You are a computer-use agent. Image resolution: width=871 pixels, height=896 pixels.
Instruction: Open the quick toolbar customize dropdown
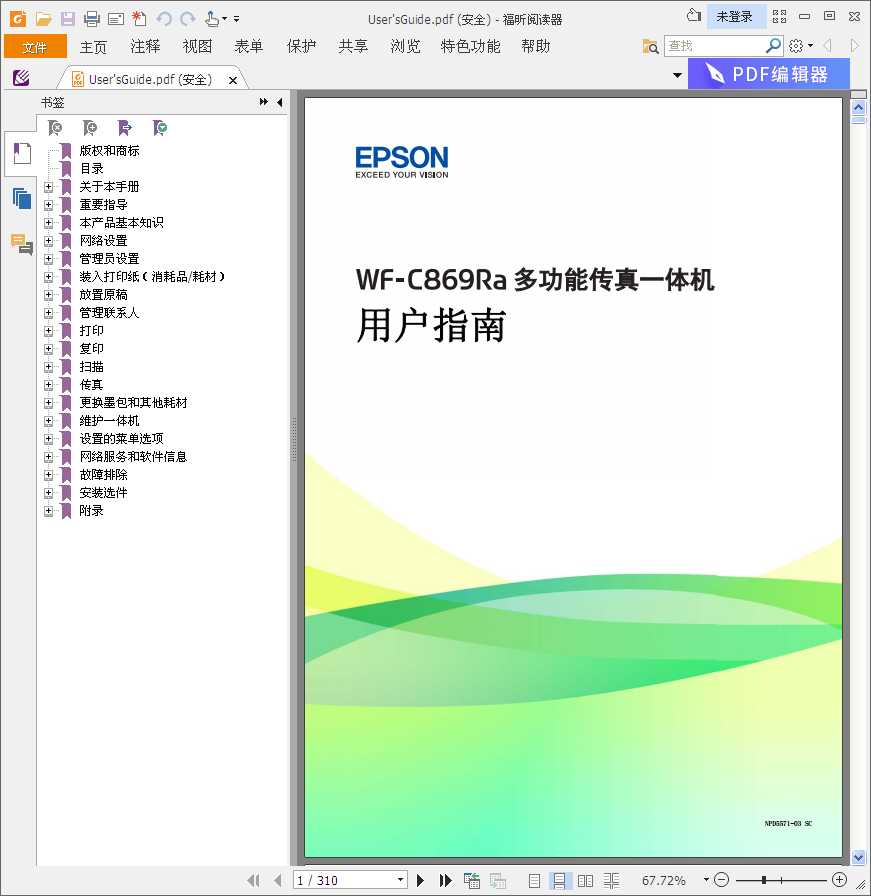237,19
